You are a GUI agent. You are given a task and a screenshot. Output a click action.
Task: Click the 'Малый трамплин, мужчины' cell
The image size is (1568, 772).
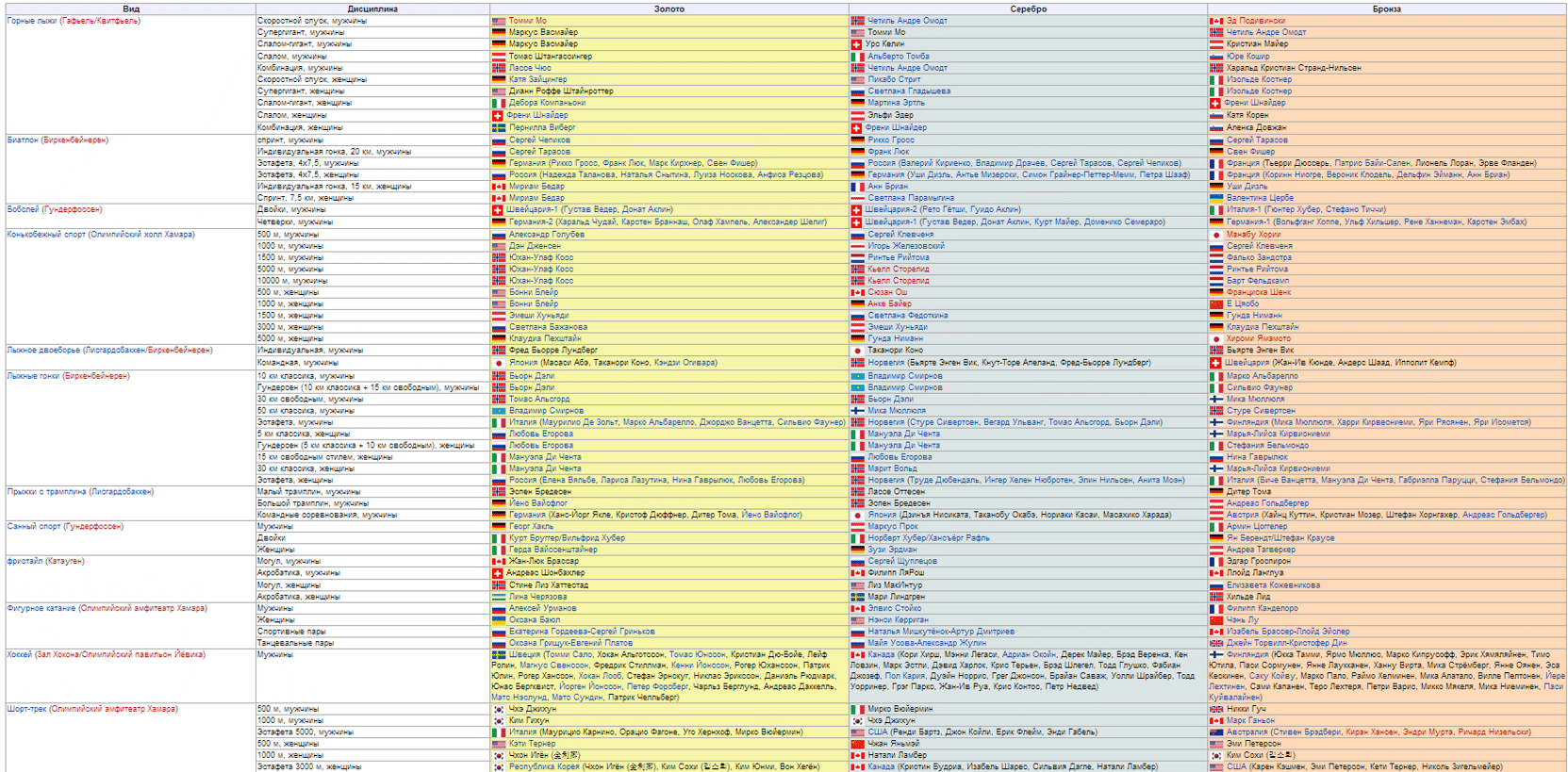tap(372, 491)
